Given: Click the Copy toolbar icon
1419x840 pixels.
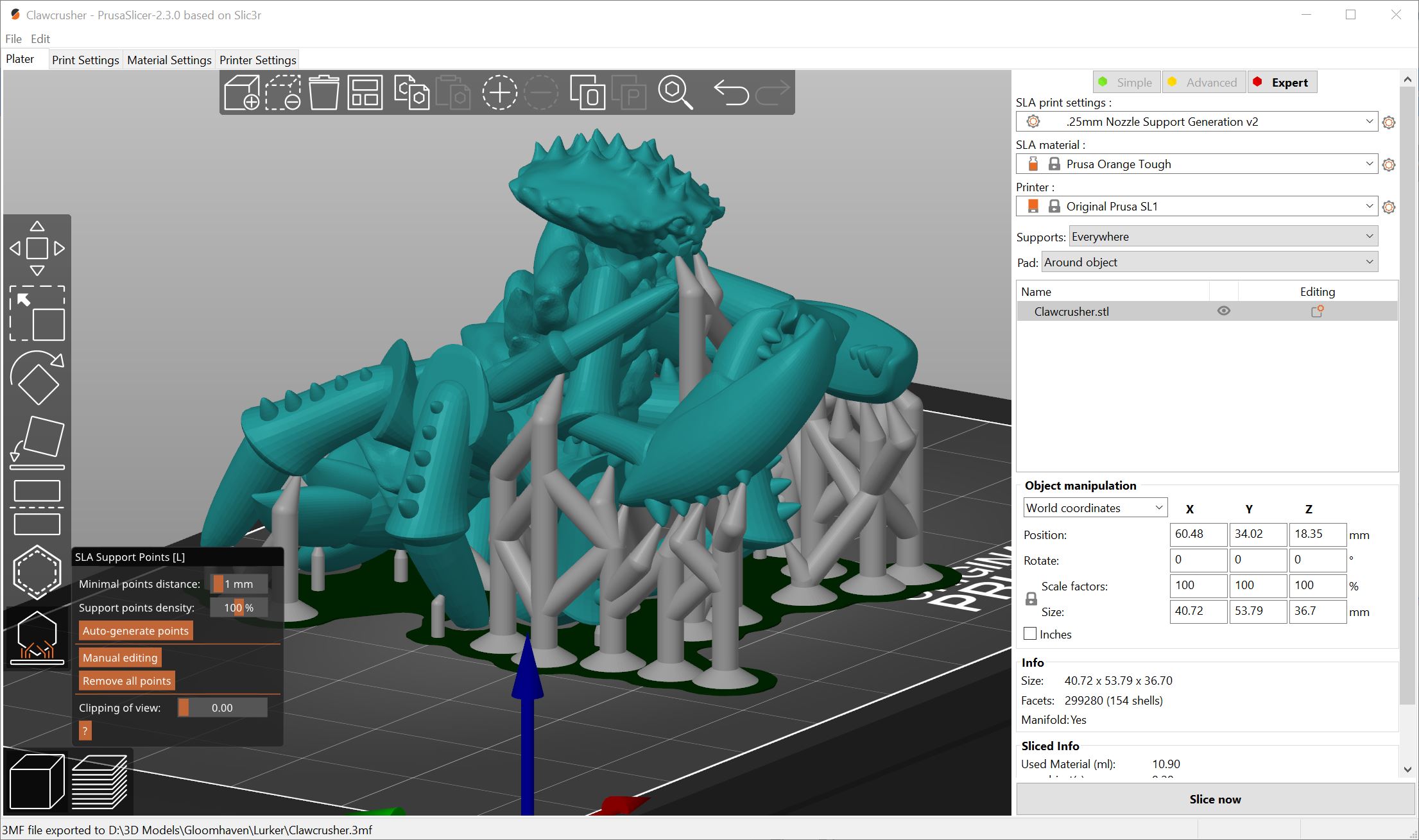Looking at the screenshot, I should [411, 92].
